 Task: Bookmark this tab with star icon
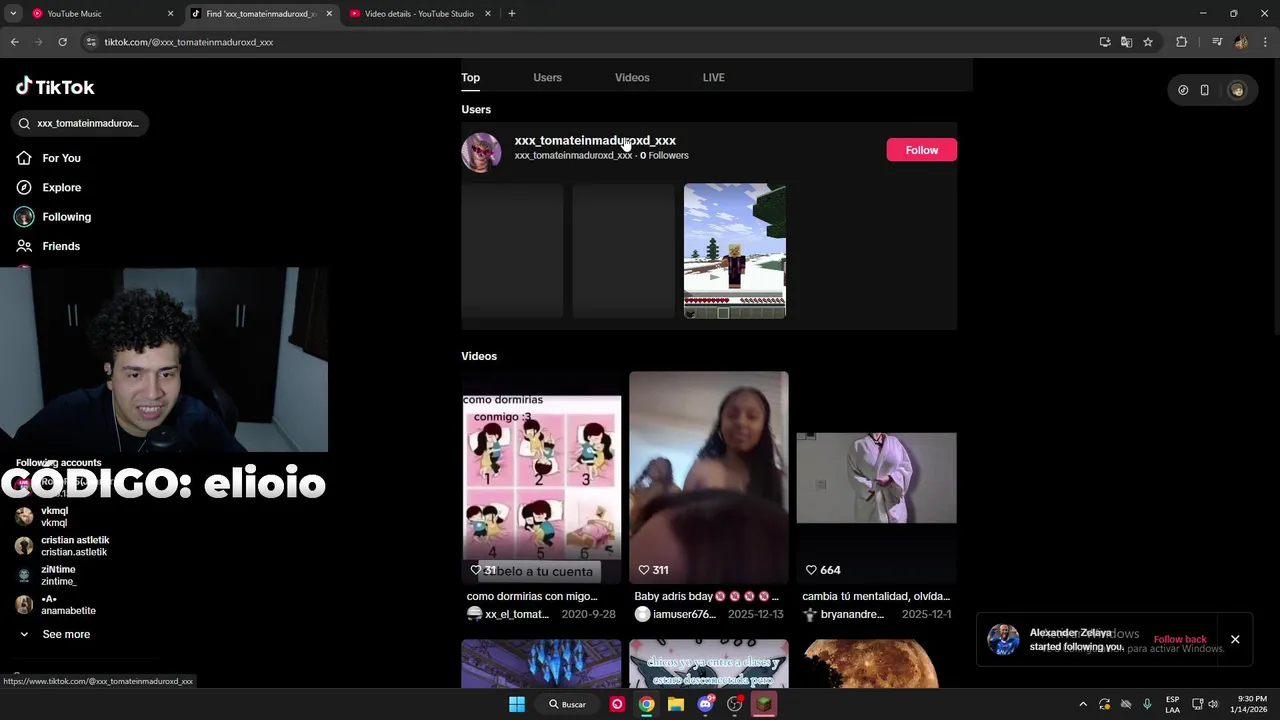click(1148, 42)
